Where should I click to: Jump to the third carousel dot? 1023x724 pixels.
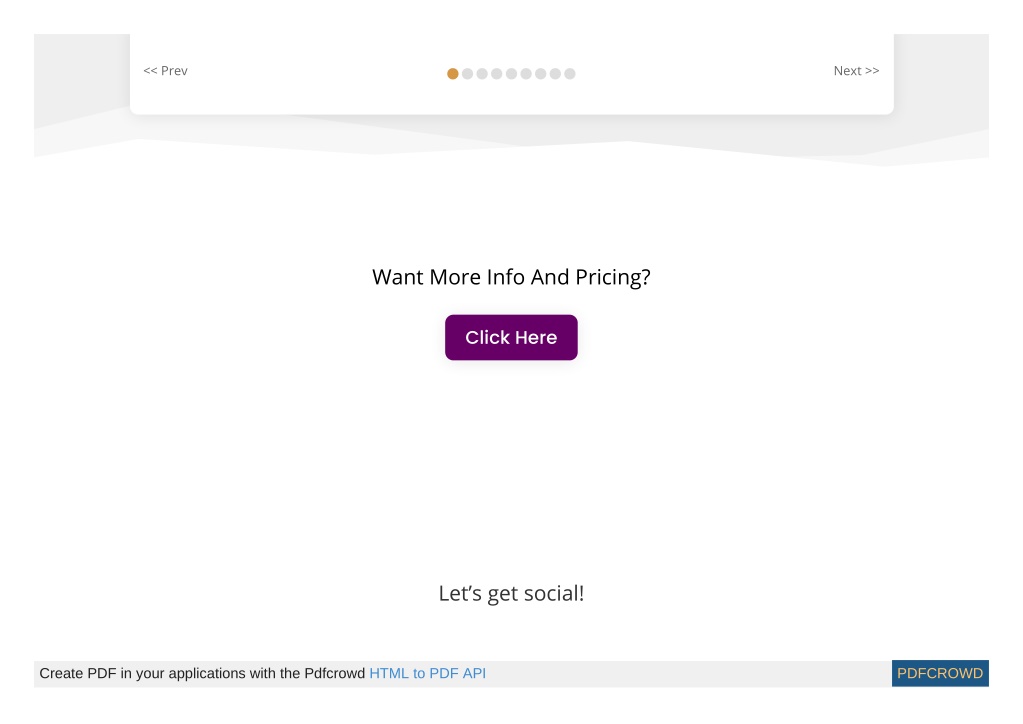click(x=482, y=74)
